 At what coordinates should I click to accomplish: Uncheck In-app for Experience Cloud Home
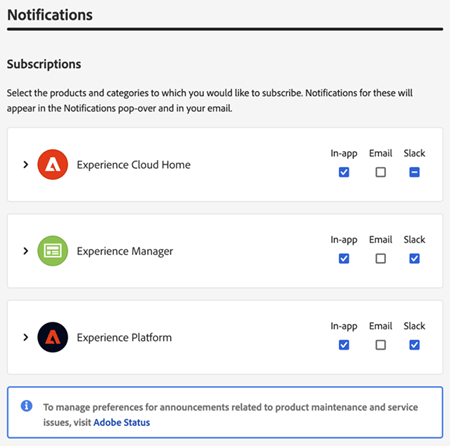coord(344,172)
